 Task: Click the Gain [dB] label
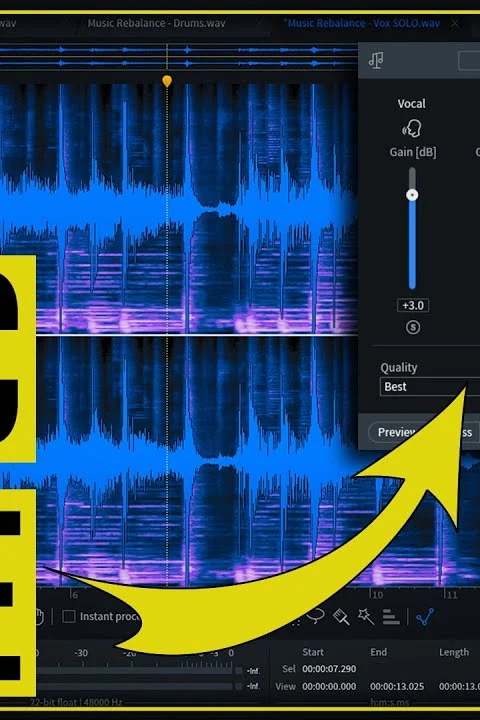[413, 152]
